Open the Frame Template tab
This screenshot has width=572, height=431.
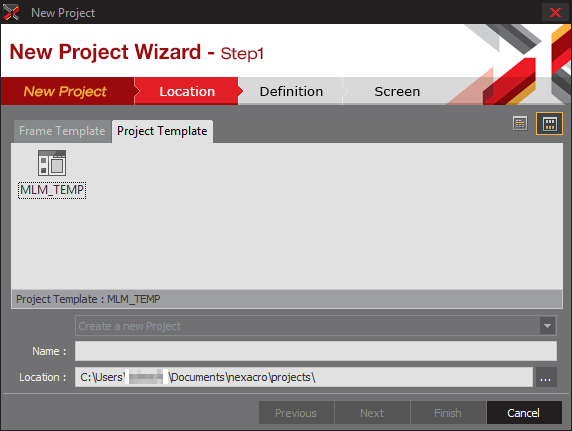pos(62,131)
